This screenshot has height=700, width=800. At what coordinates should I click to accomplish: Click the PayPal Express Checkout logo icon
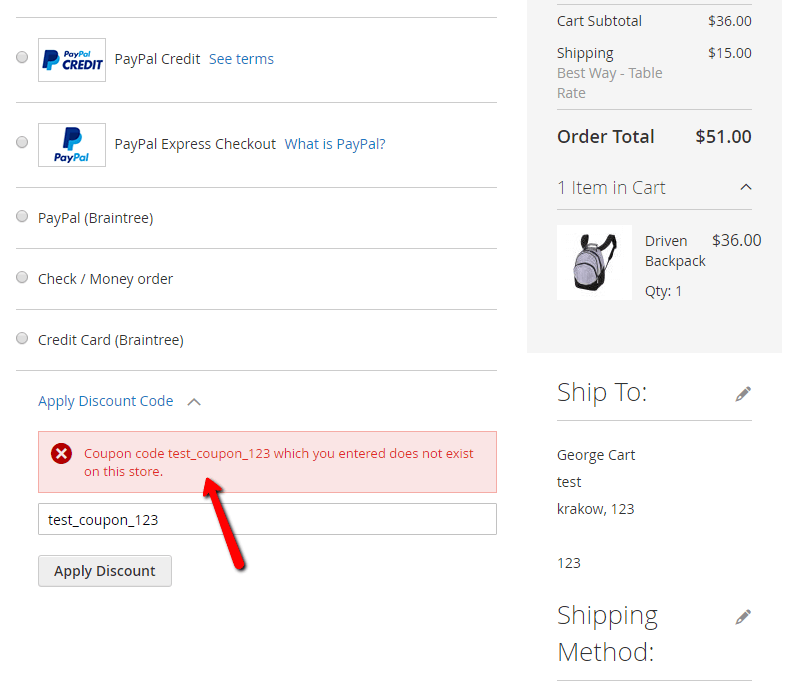point(72,145)
